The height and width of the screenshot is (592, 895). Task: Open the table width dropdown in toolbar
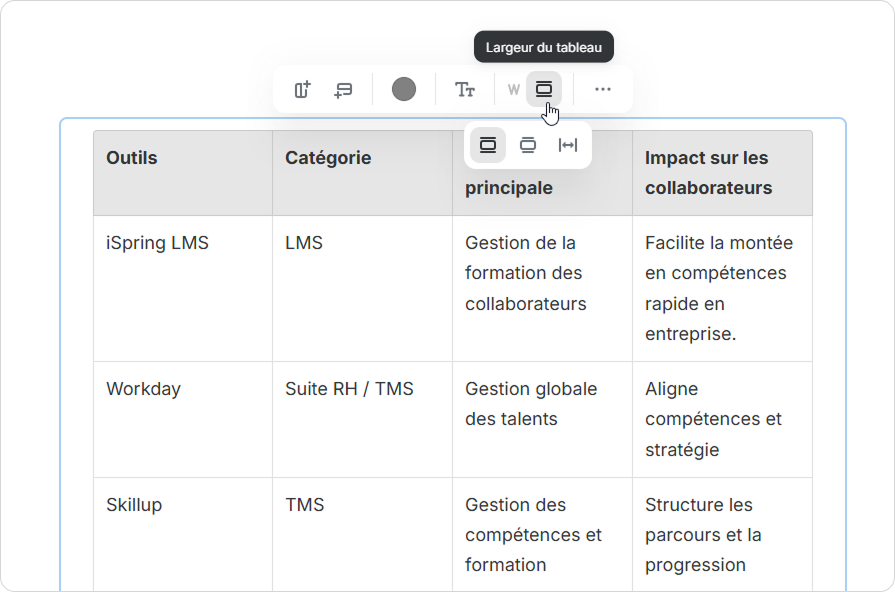[544, 89]
